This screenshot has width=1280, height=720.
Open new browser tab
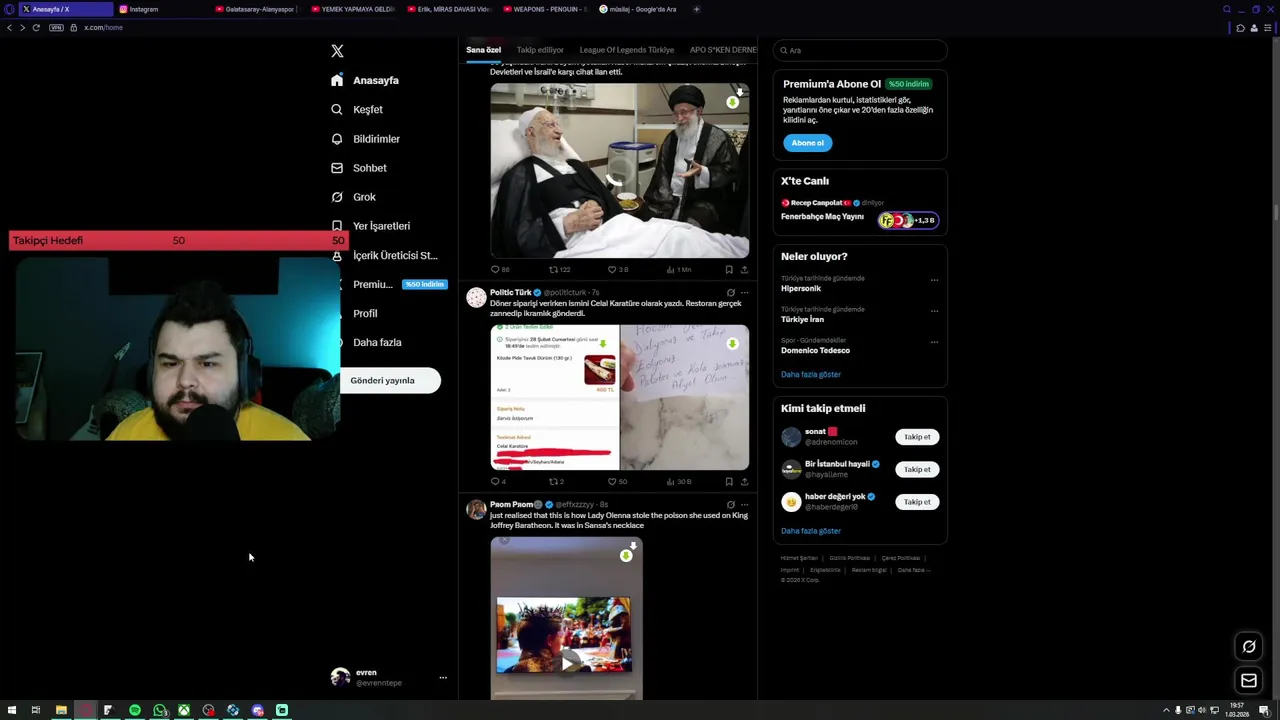click(696, 9)
